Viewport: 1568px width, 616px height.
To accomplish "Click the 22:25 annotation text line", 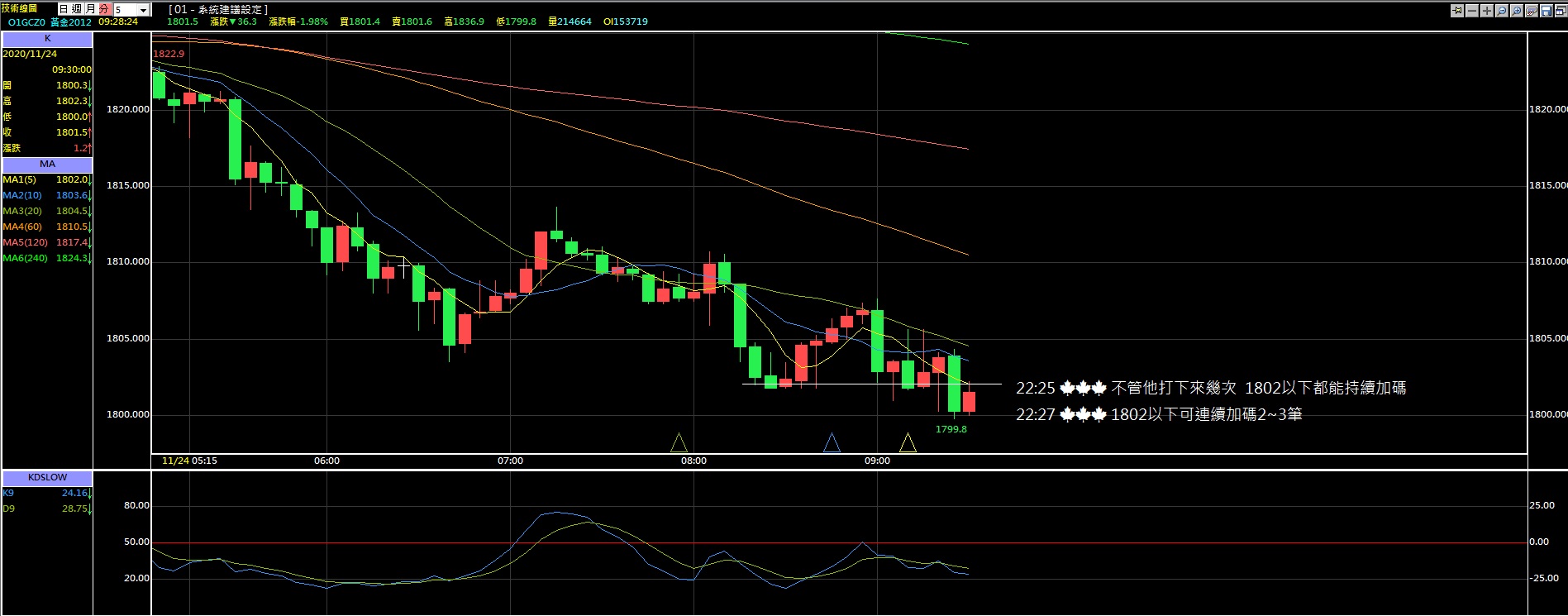I will click(1211, 388).
